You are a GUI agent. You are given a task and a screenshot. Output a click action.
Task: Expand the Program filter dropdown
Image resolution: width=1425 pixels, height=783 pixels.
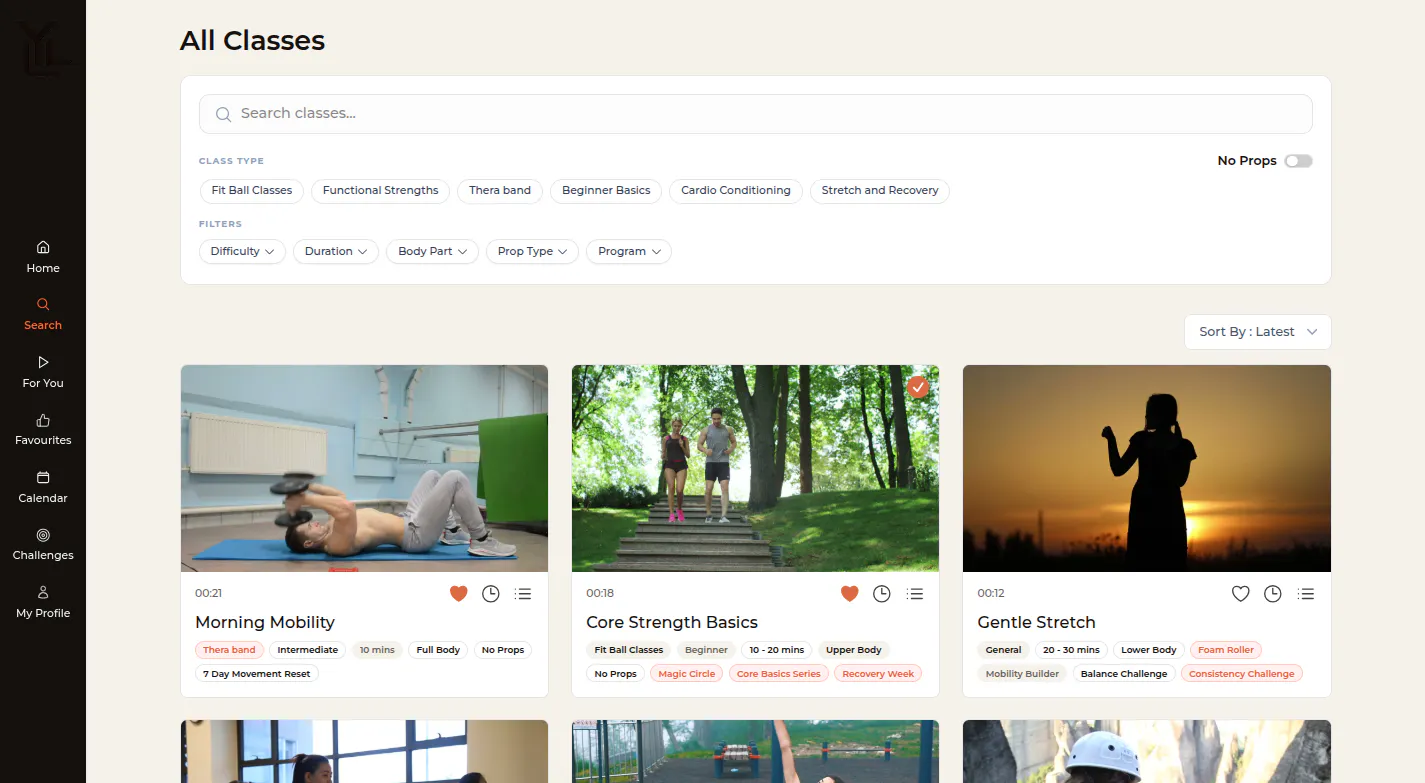pos(629,251)
